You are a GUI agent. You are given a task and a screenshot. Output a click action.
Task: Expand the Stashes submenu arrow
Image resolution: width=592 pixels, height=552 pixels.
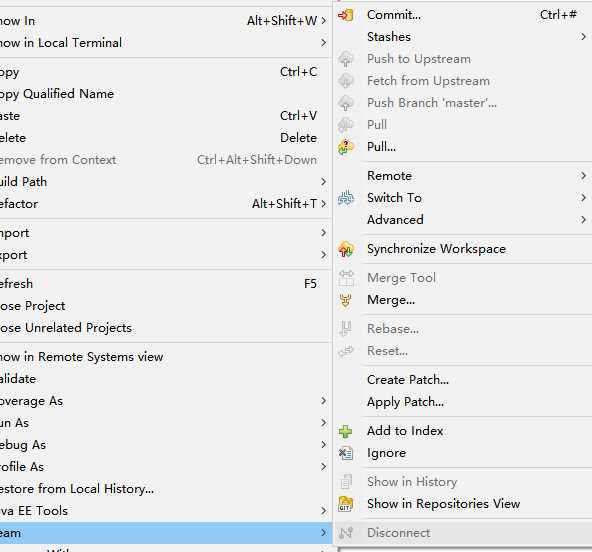[583, 37]
